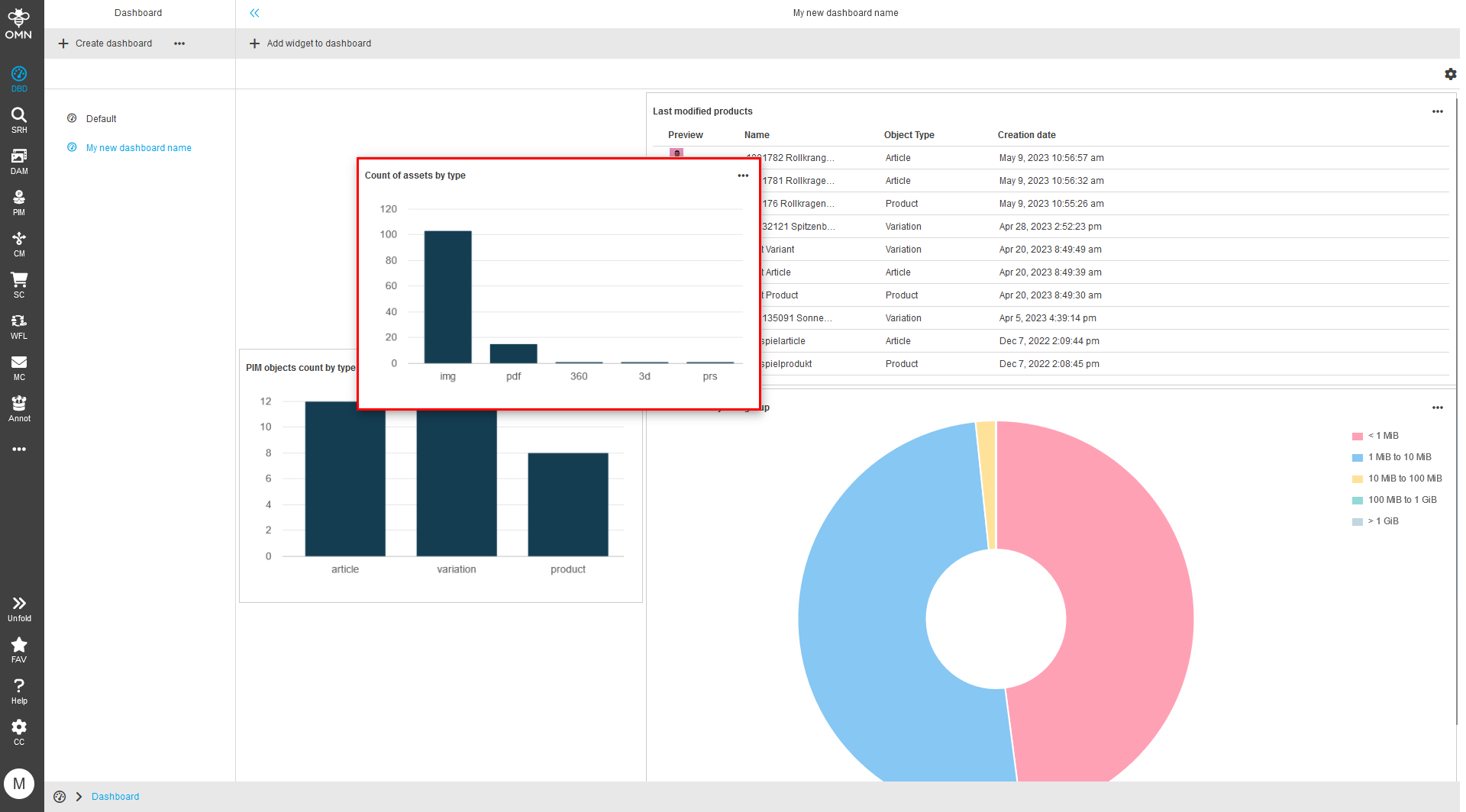Toggle the '< 1 MiB' legend entry
Image resolution: width=1466 pixels, height=812 pixels.
coord(1382,436)
